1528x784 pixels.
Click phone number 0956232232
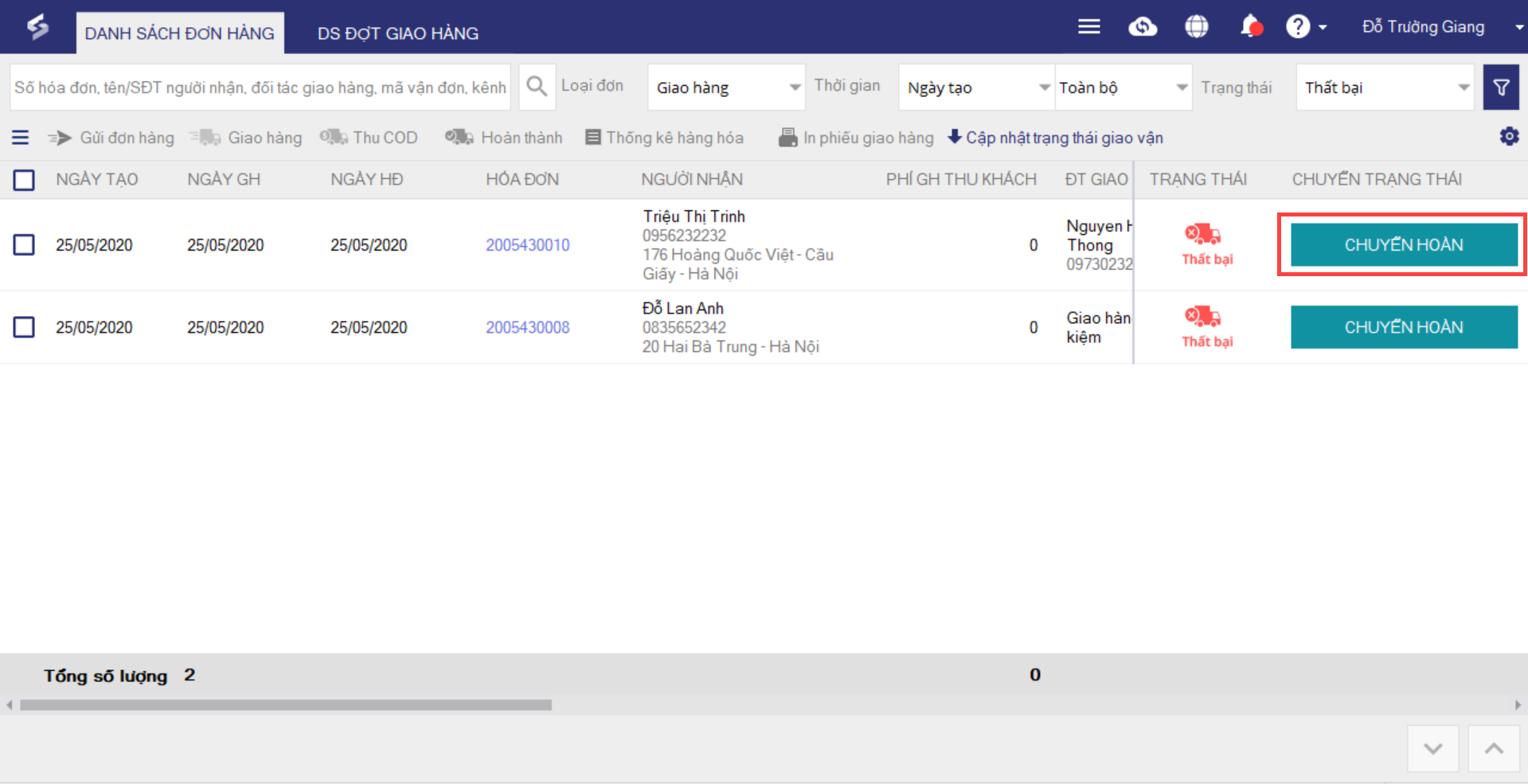pyautogui.click(x=685, y=236)
